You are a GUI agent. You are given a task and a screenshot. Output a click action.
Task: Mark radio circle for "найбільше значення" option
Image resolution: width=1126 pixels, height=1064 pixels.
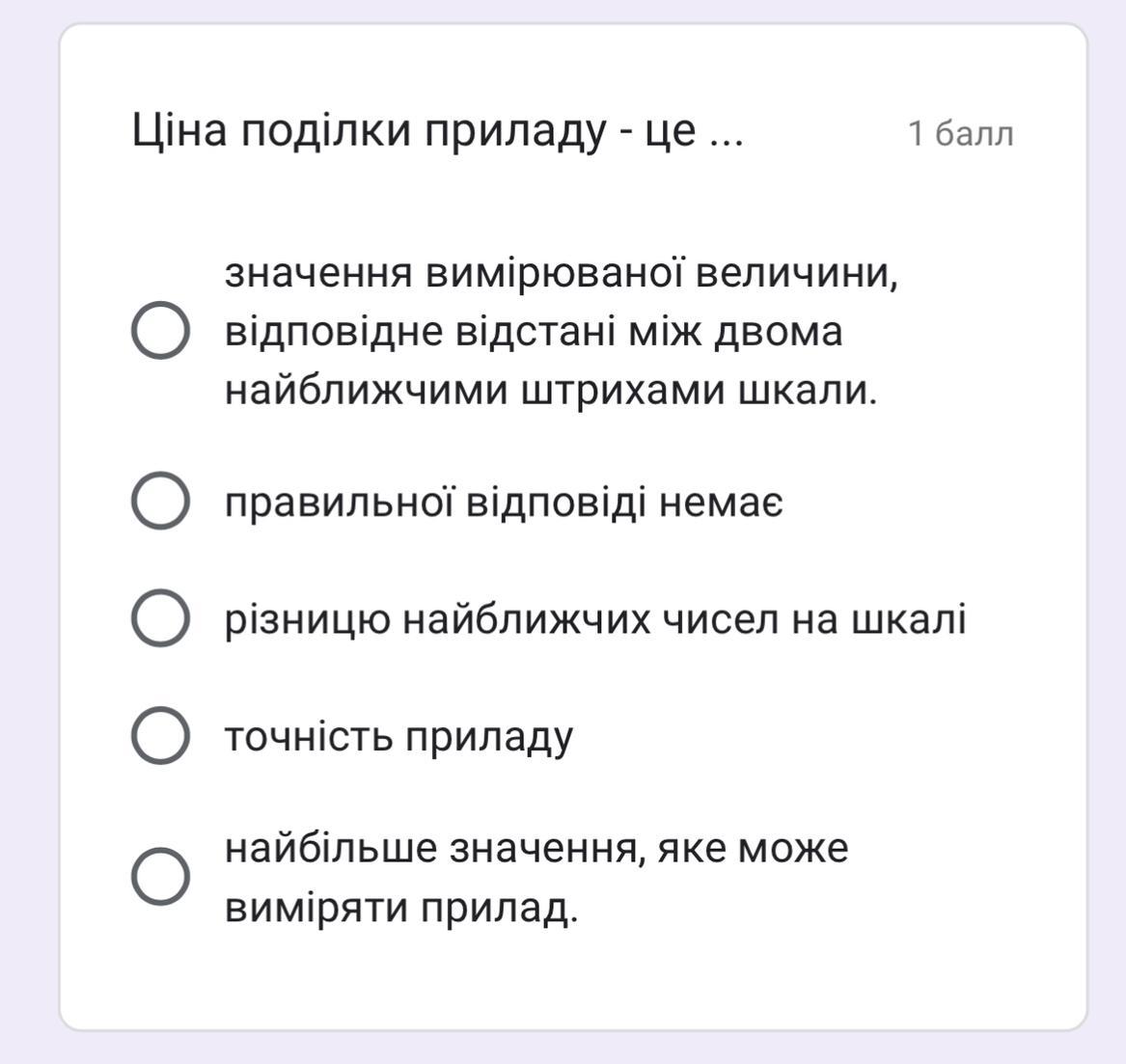click(160, 877)
